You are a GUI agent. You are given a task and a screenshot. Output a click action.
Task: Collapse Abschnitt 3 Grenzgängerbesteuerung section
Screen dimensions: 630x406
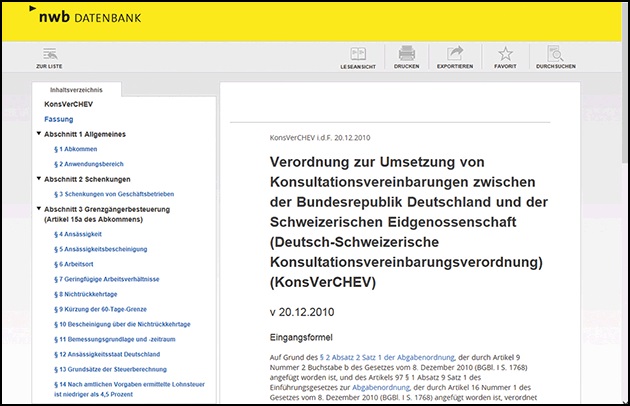coord(38,209)
